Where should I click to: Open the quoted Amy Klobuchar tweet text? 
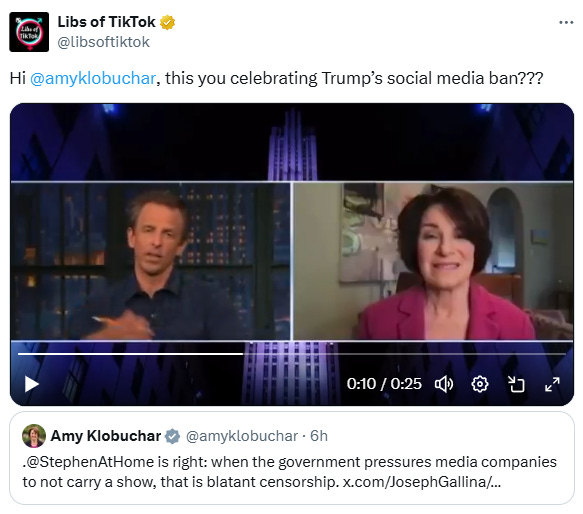pyautogui.click(x=290, y=472)
